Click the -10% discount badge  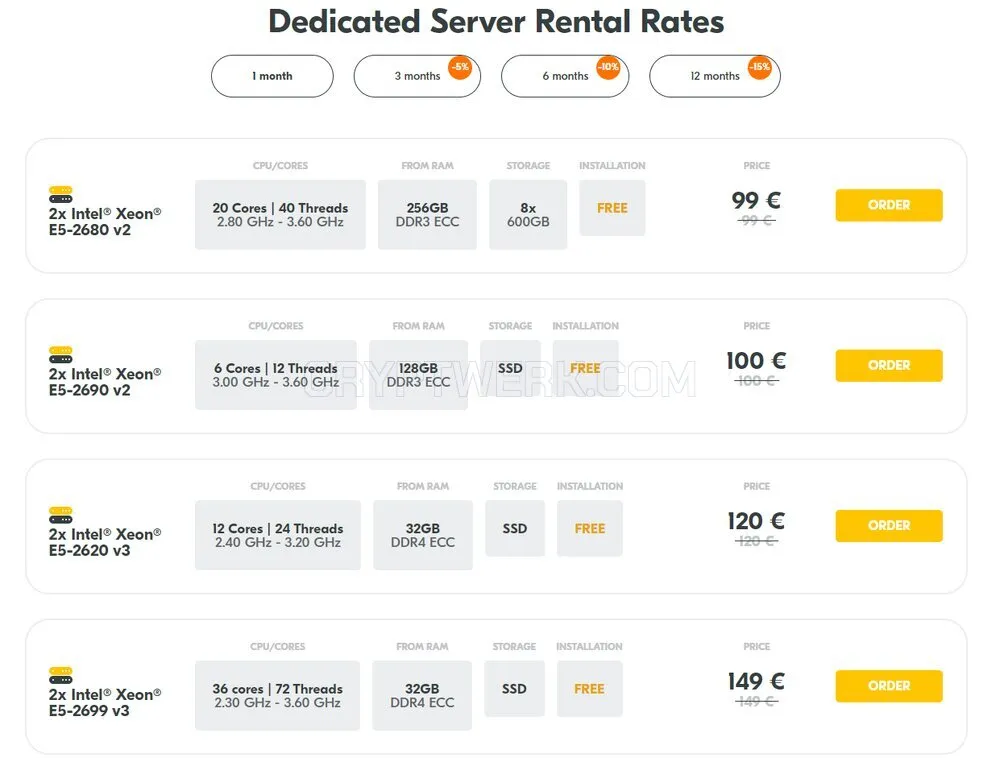[608, 67]
